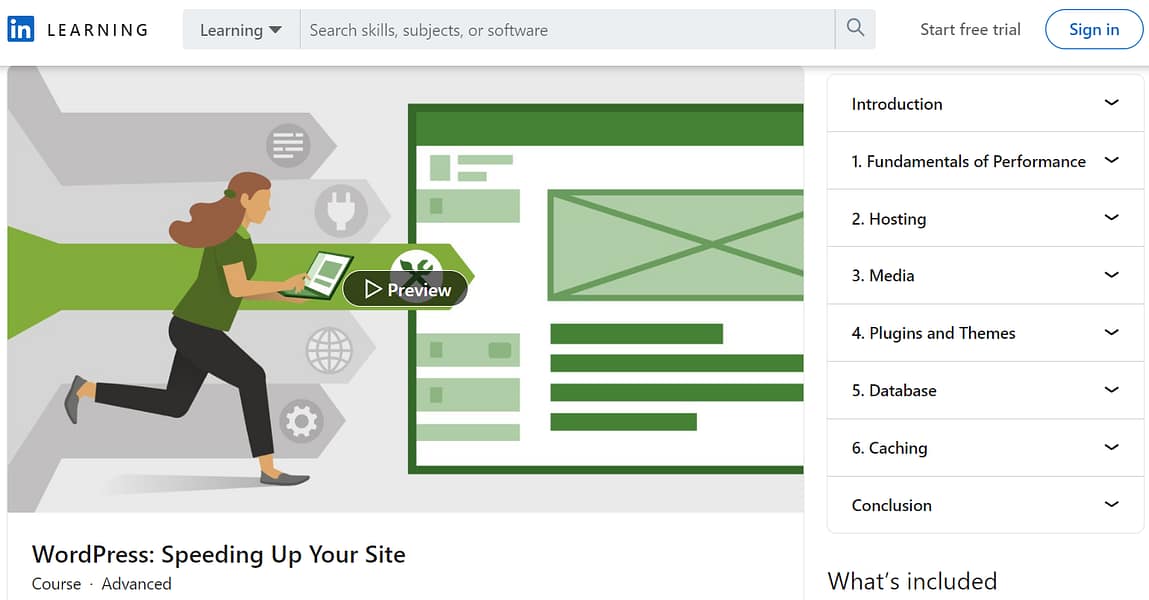Image resolution: width=1149 pixels, height=600 pixels.
Task: Click the LEARNING wordmark in the header
Action: (97, 29)
